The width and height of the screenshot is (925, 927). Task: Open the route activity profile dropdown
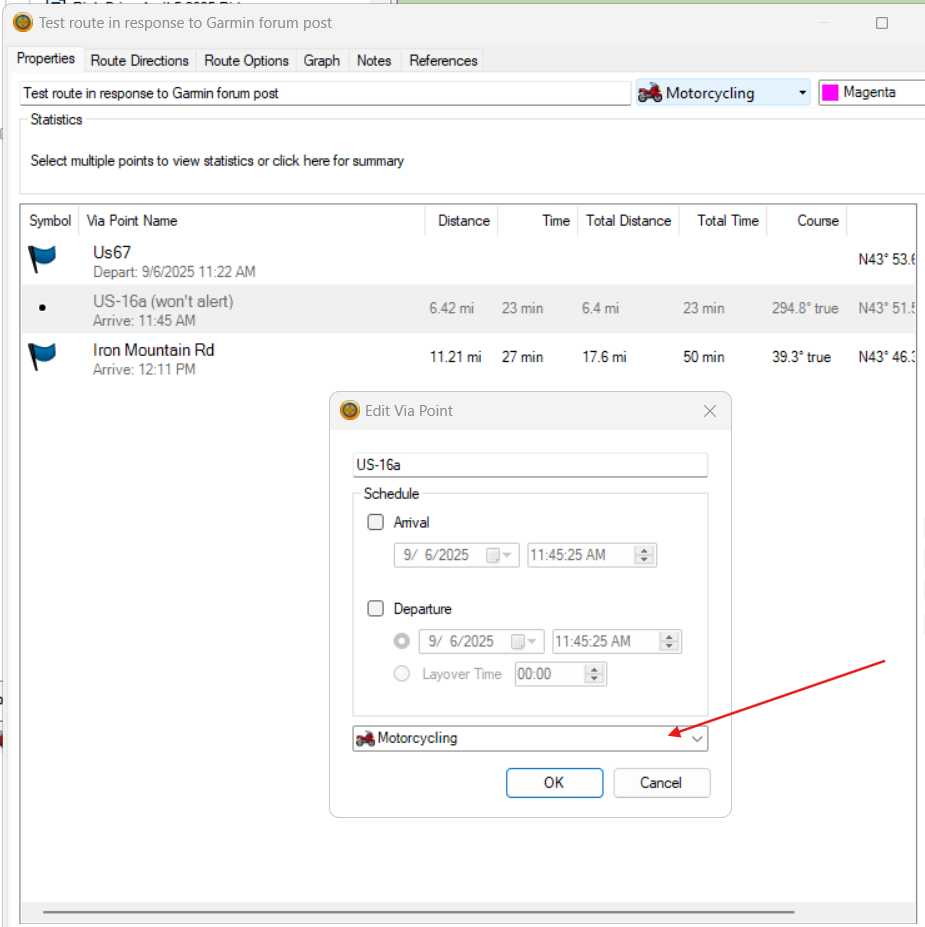802,93
